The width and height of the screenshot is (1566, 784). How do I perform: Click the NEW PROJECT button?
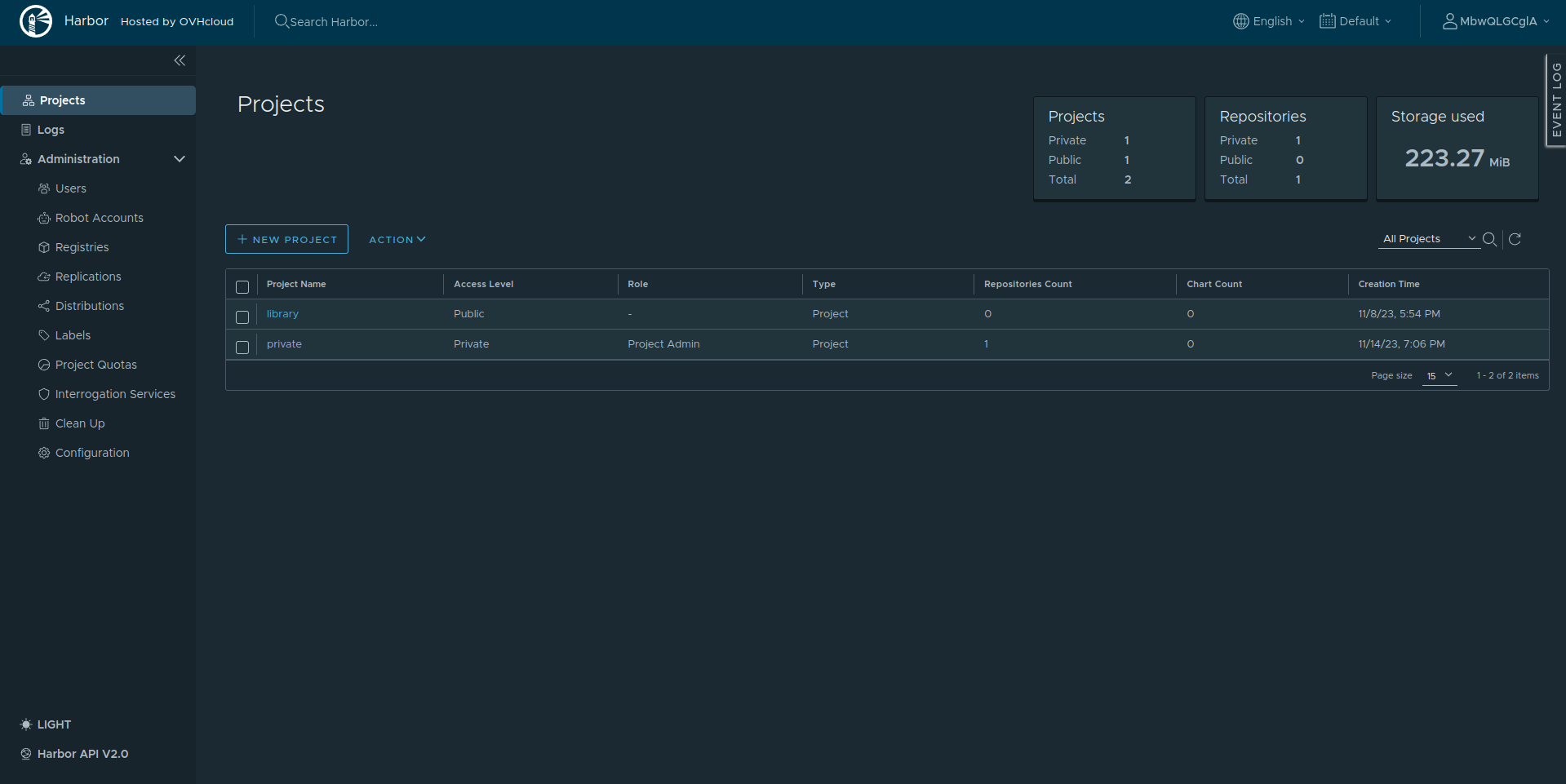(x=286, y=239)
